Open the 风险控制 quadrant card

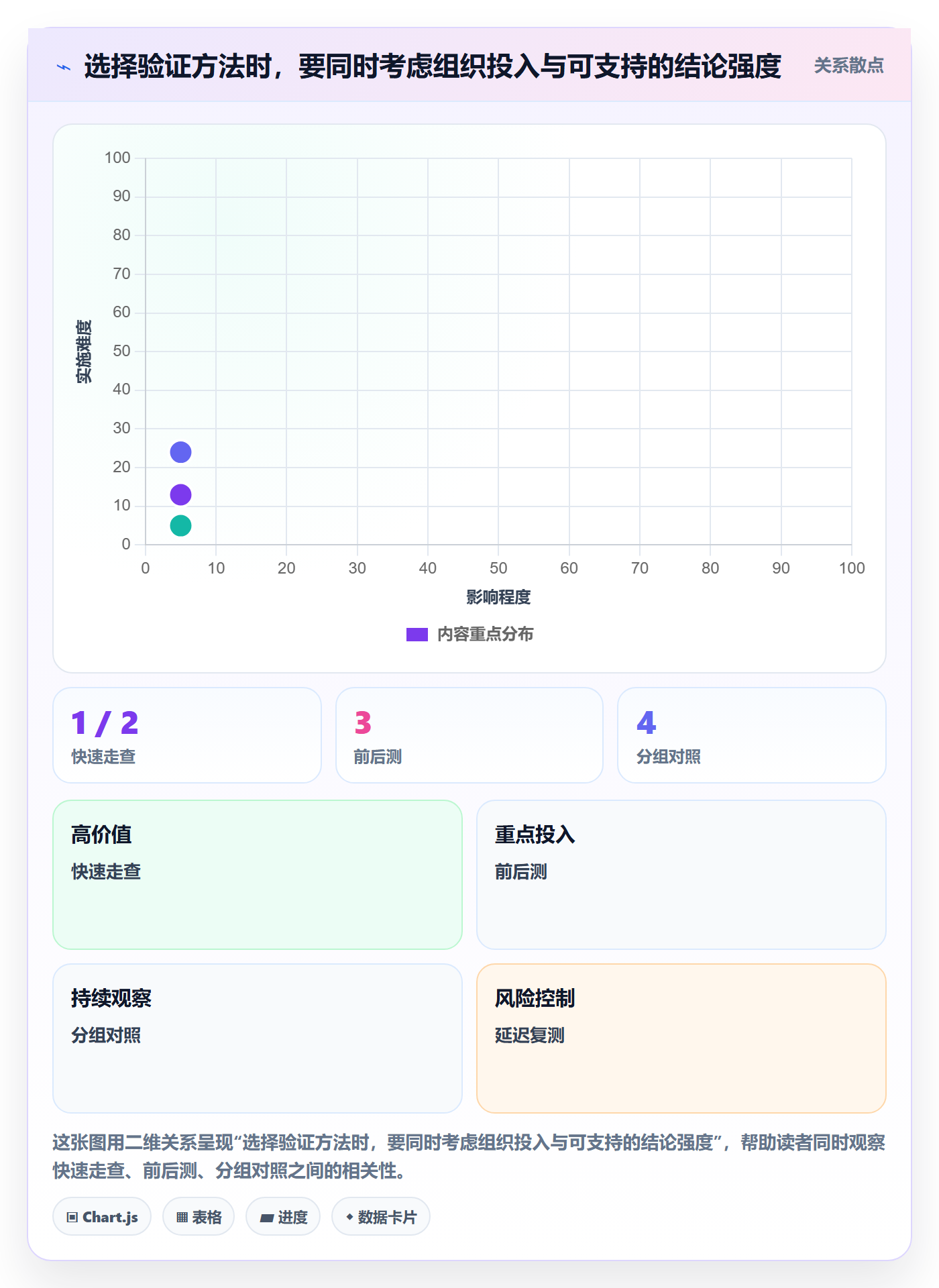(x=681, y=1038)
